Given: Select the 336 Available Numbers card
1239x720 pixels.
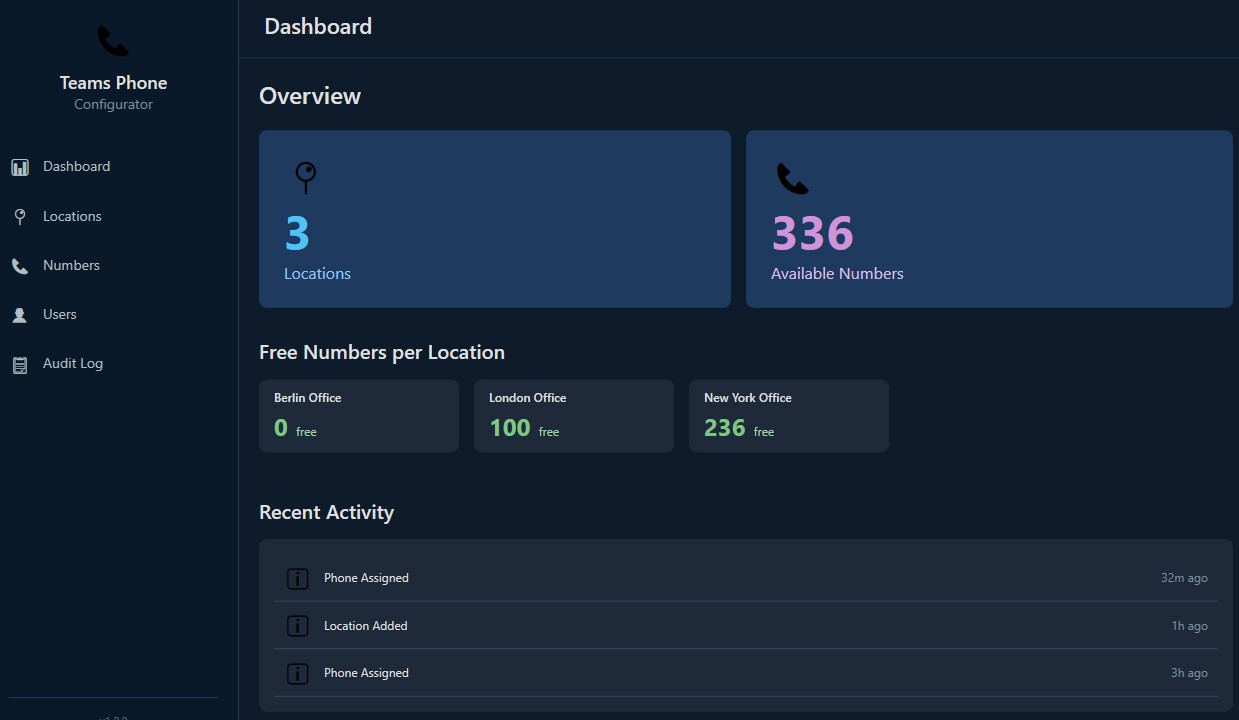Looking at the screenshot, I should (x=989, y=219).
